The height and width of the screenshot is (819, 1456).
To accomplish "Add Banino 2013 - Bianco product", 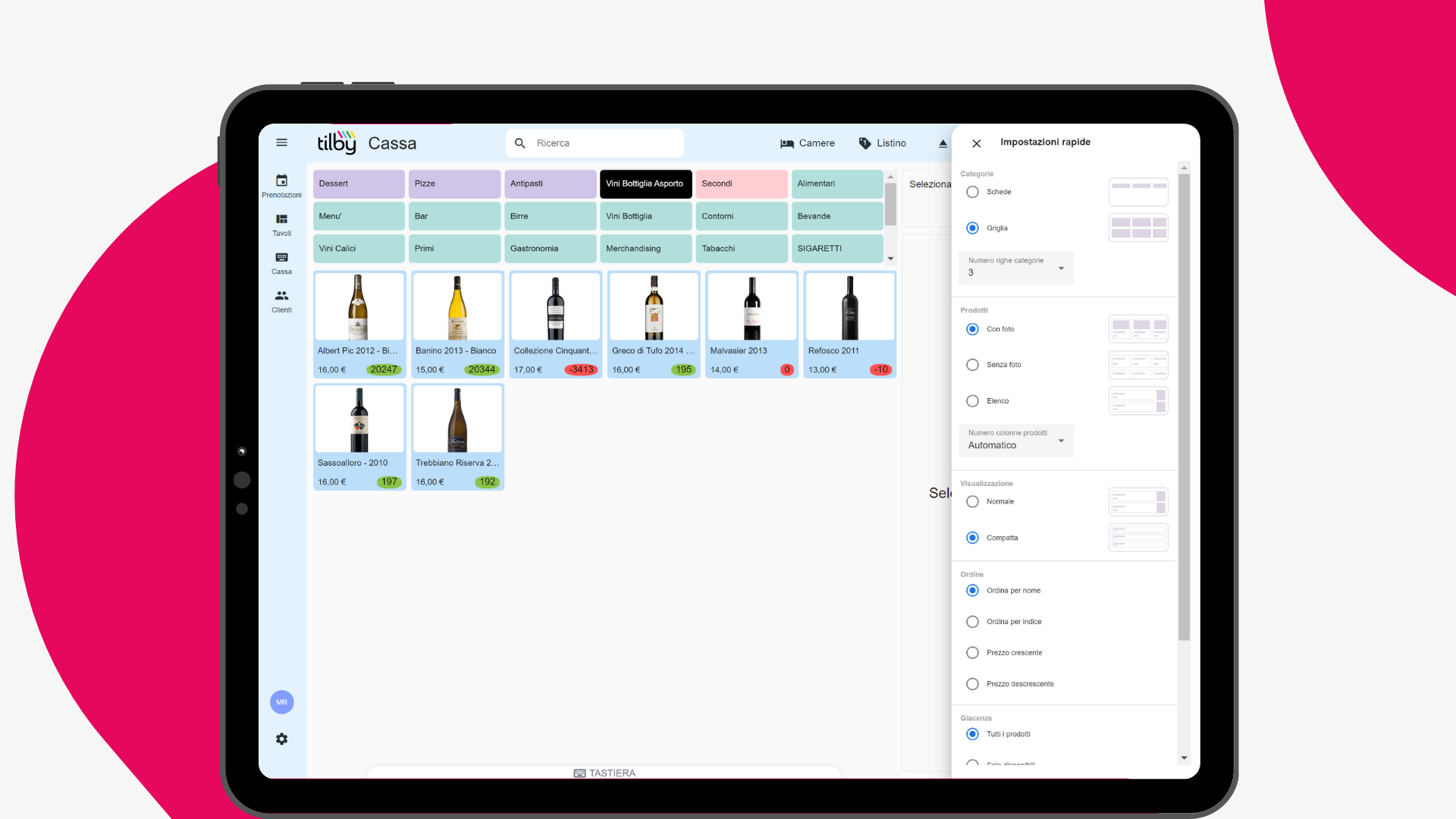I will 457,325.
